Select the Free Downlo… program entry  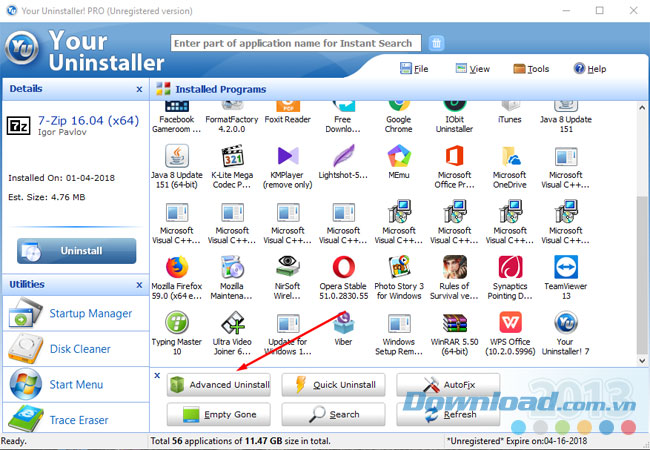pyautogui.click(x=343, y=118)
